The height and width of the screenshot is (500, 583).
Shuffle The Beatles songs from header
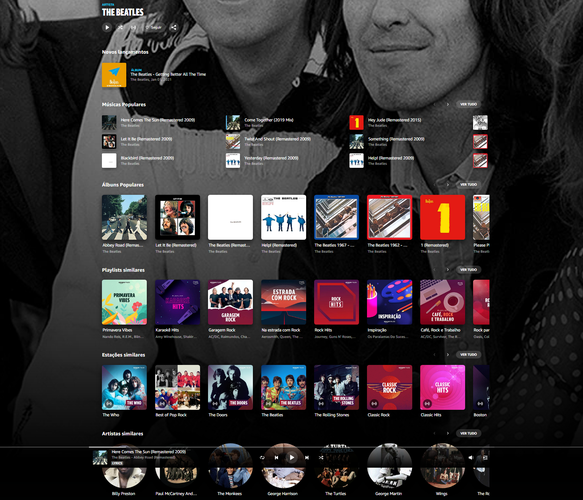click(120, 27)
